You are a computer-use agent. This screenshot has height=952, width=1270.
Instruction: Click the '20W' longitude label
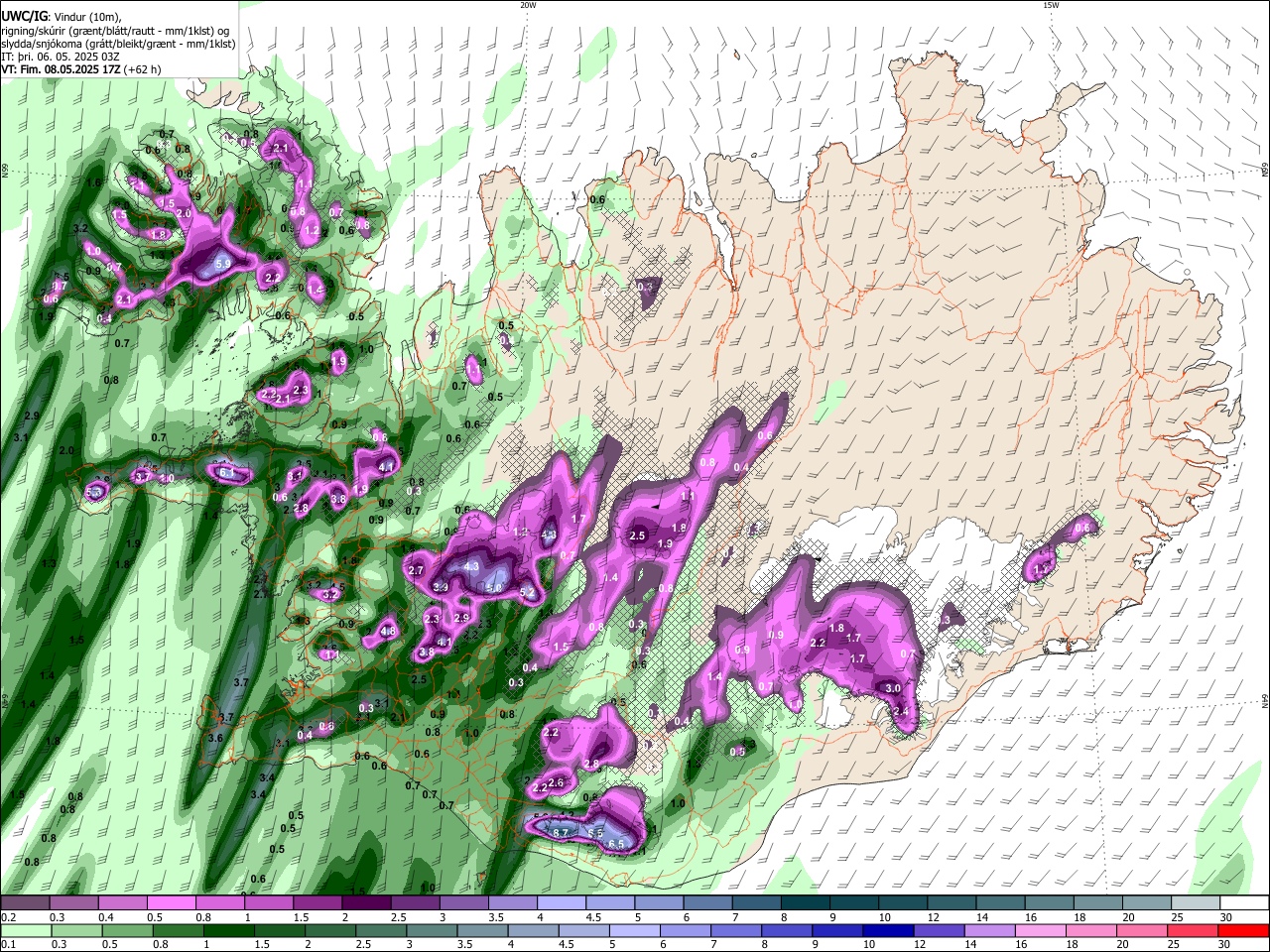[x=528, y=5]
